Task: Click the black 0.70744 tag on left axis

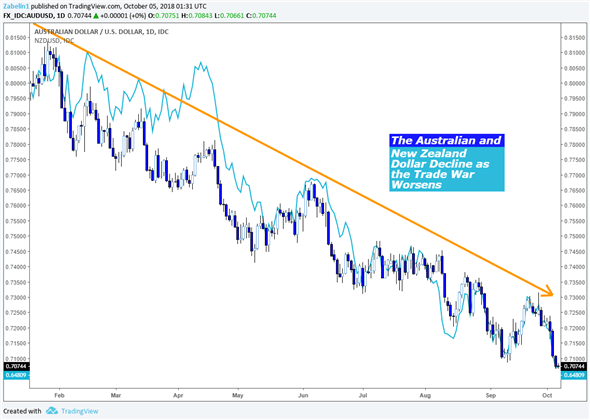Action: 16,366
